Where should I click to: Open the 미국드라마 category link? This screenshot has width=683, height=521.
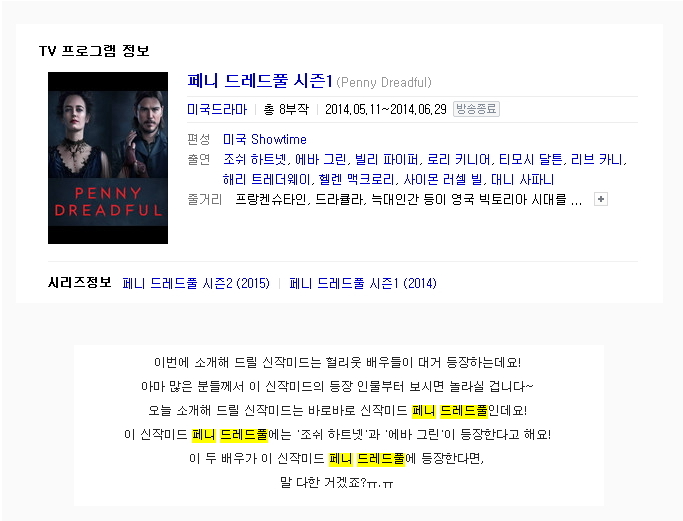coord(217,109)
